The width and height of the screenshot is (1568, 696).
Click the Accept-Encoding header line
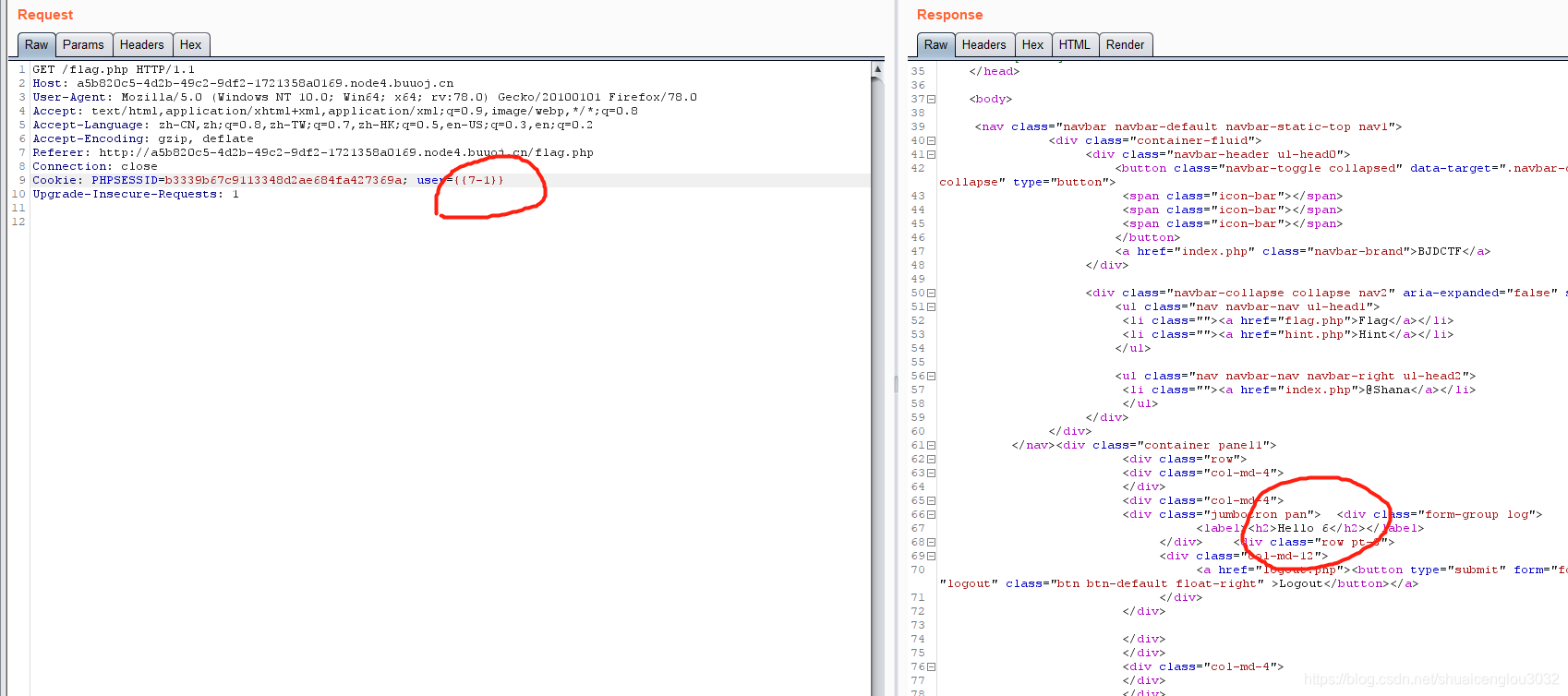(x=143, y=138)
